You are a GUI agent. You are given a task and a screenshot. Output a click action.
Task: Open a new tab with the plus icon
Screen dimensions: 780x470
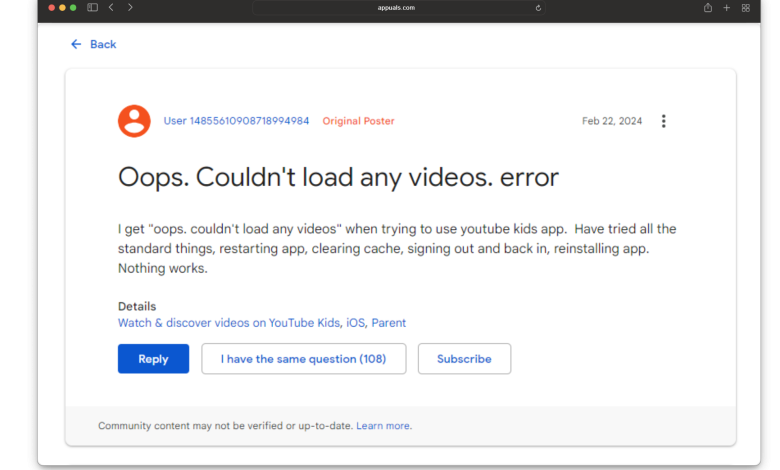[727, 7]
